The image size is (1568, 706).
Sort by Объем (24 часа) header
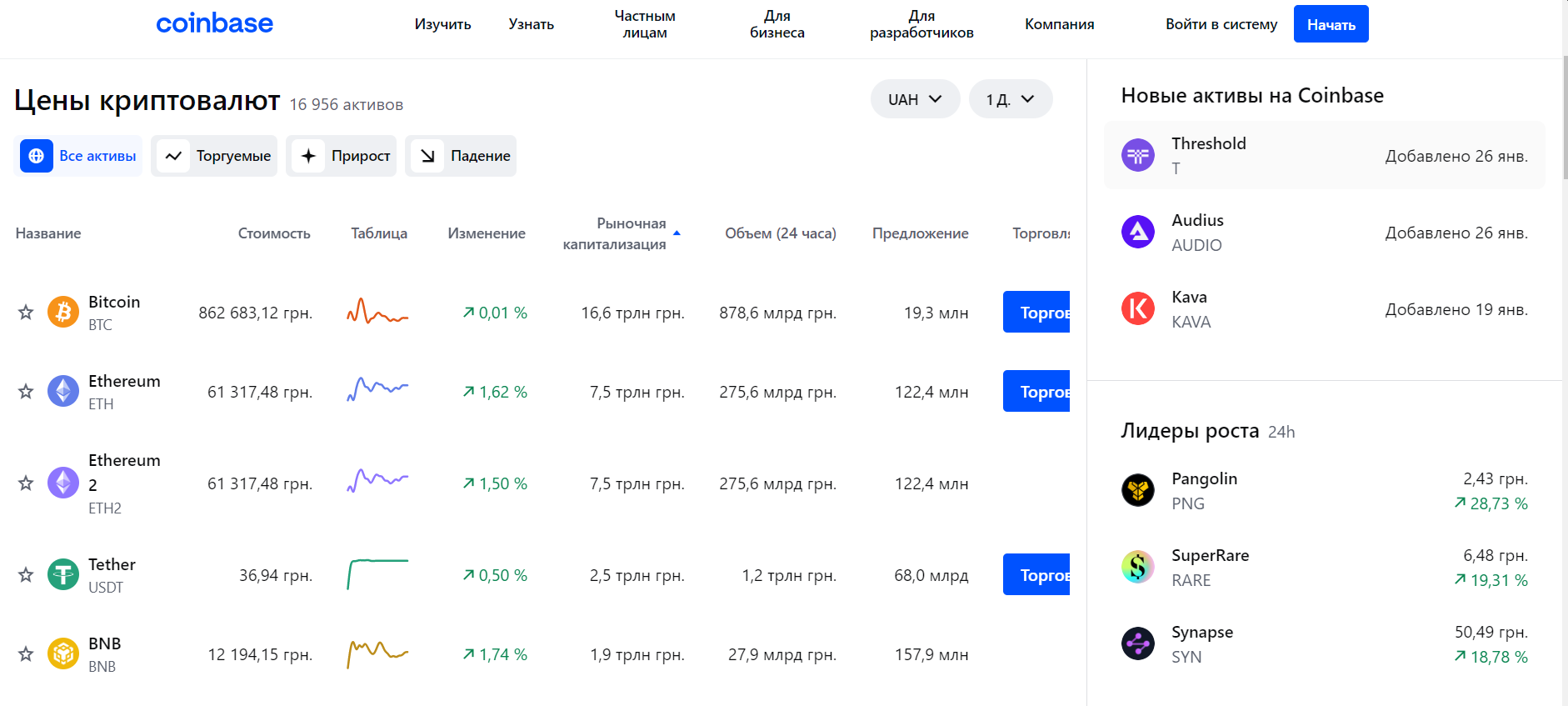[781, 233]
